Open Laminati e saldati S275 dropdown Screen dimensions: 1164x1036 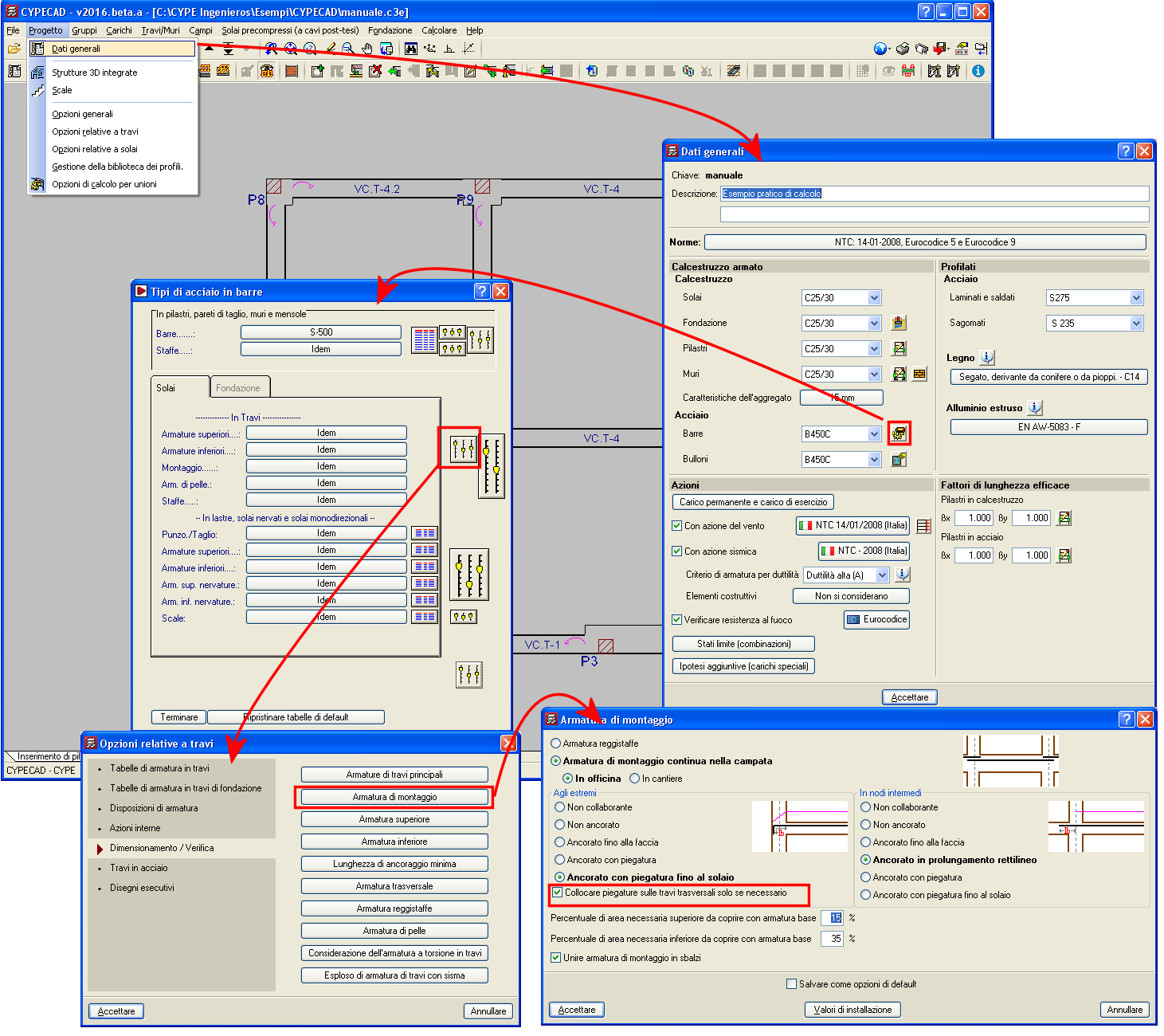[x=1136, y=298]
